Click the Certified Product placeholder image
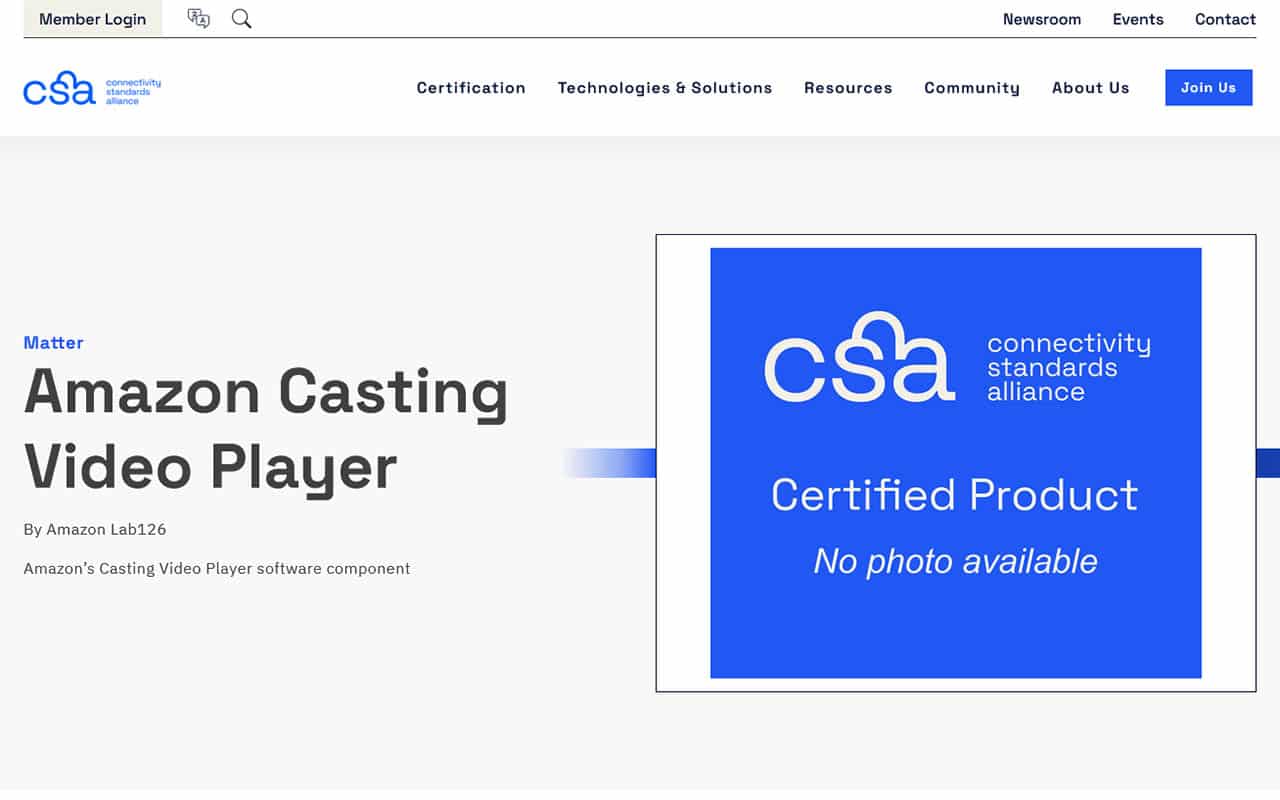Viewport: 1280px width, 800px height. (x=956, y=463)
